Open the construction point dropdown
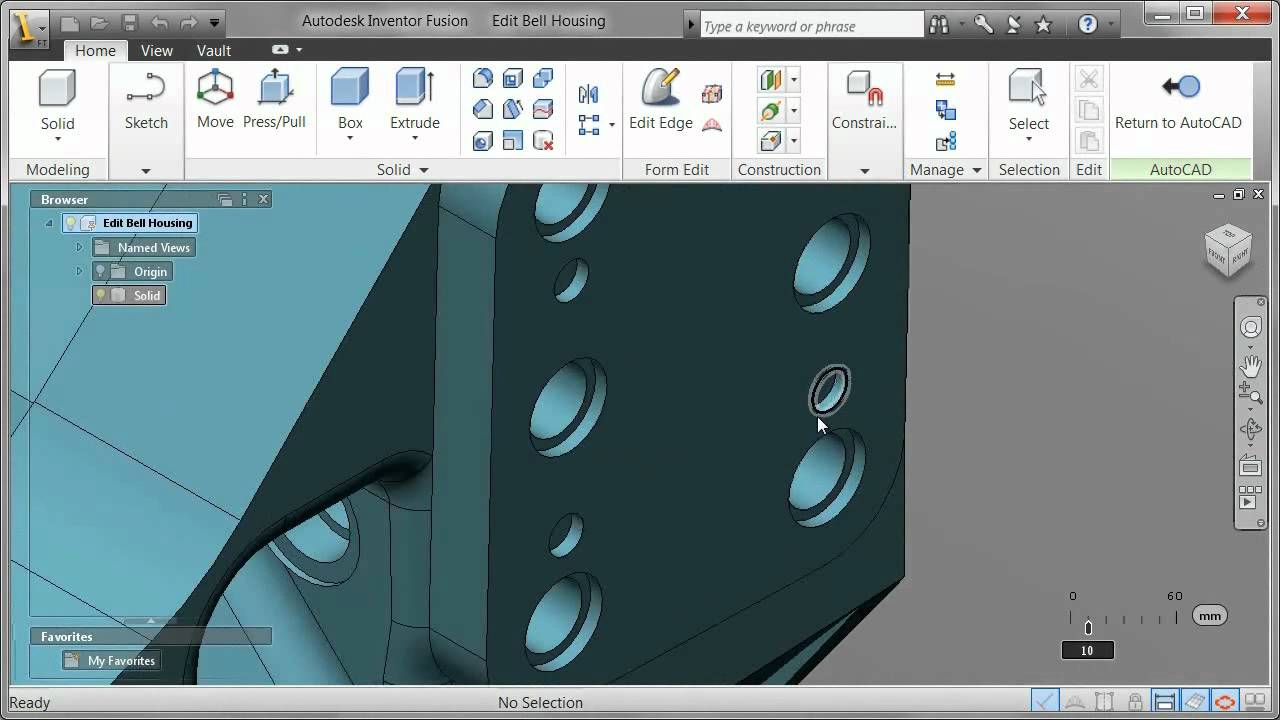 [x=794, y=140]
